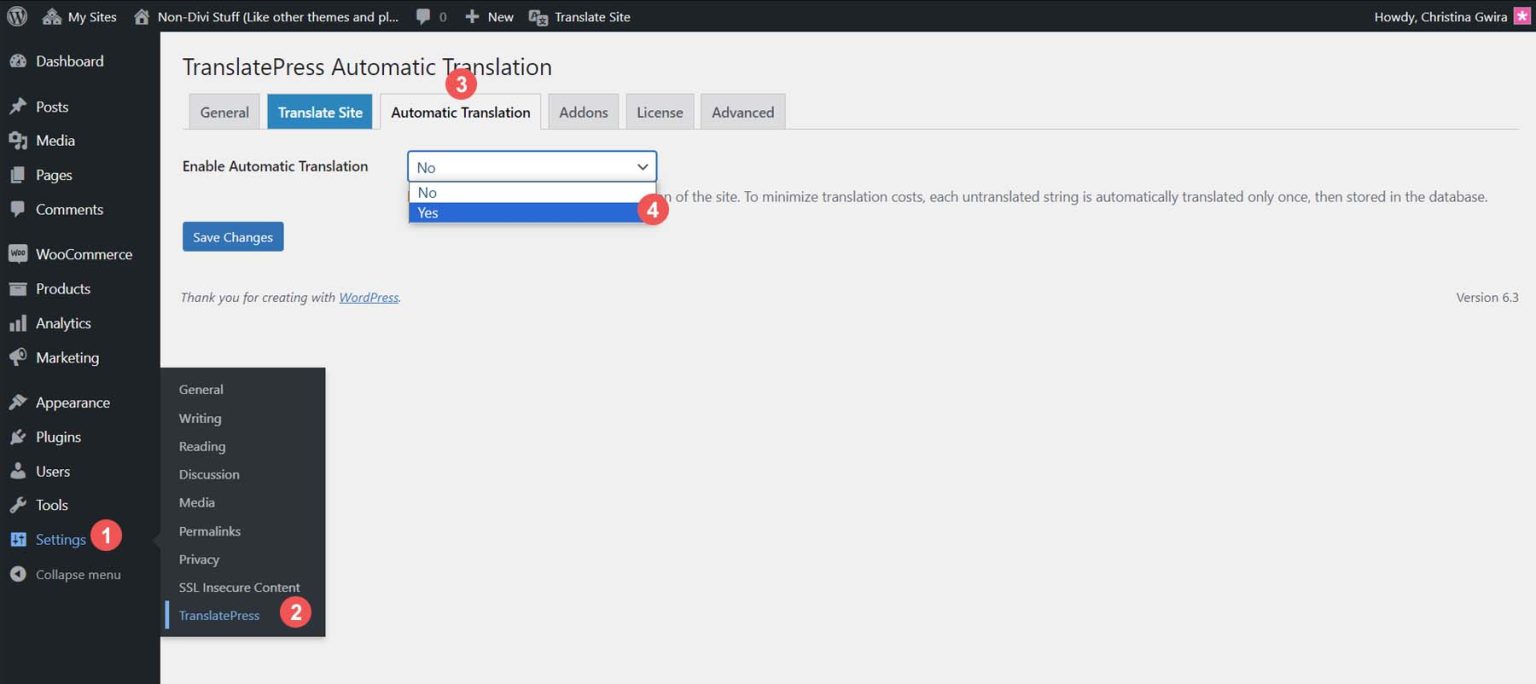Open the comments bubble icon in admin bar
This screenshot has width=1536, height=684.
(424, 16)
